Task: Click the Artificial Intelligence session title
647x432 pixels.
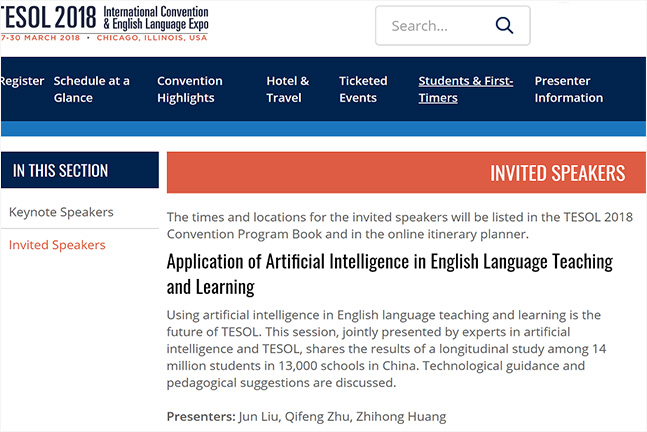Action: (x=389, y=274)
